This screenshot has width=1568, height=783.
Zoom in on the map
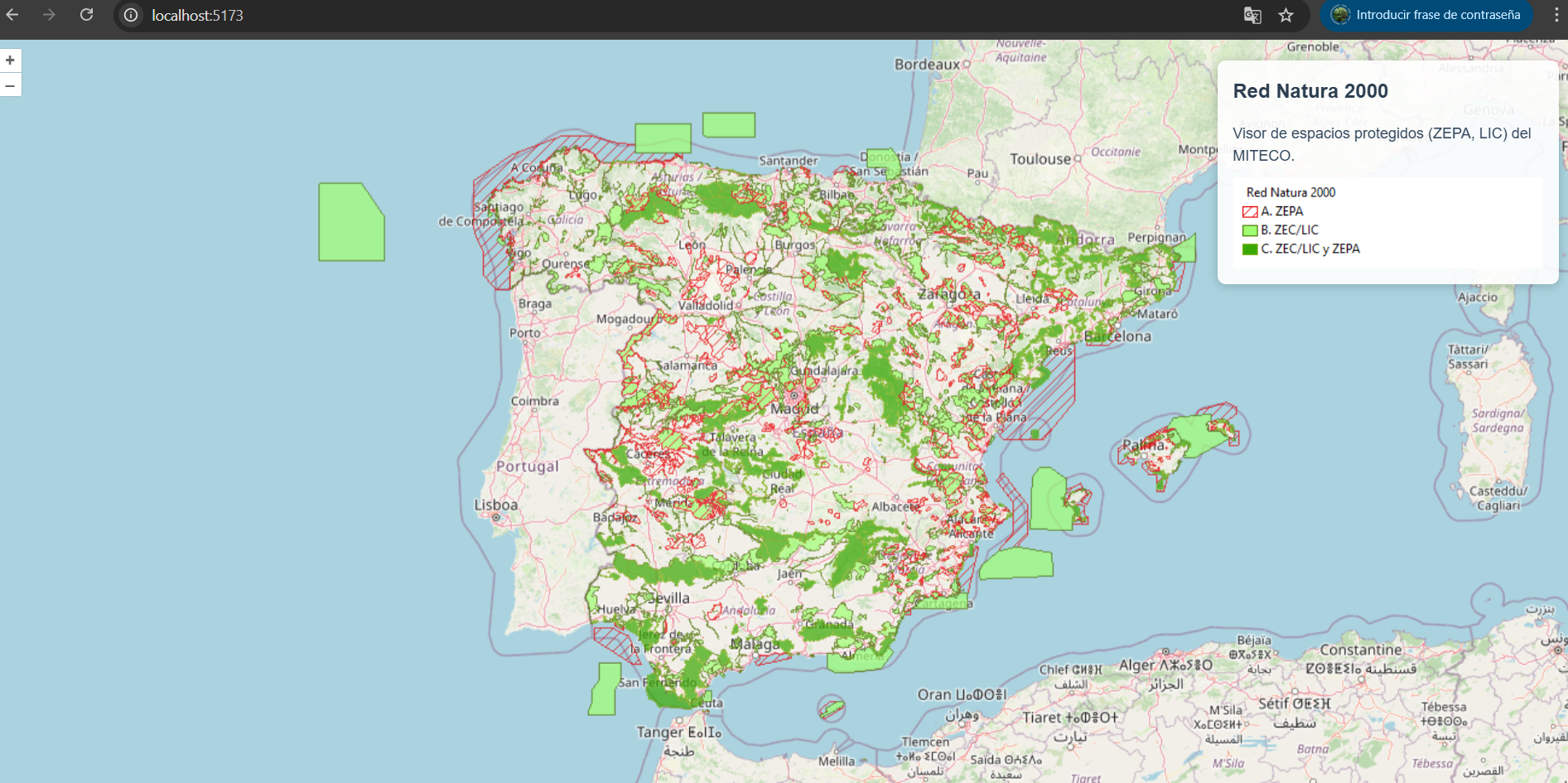(10, 60)
